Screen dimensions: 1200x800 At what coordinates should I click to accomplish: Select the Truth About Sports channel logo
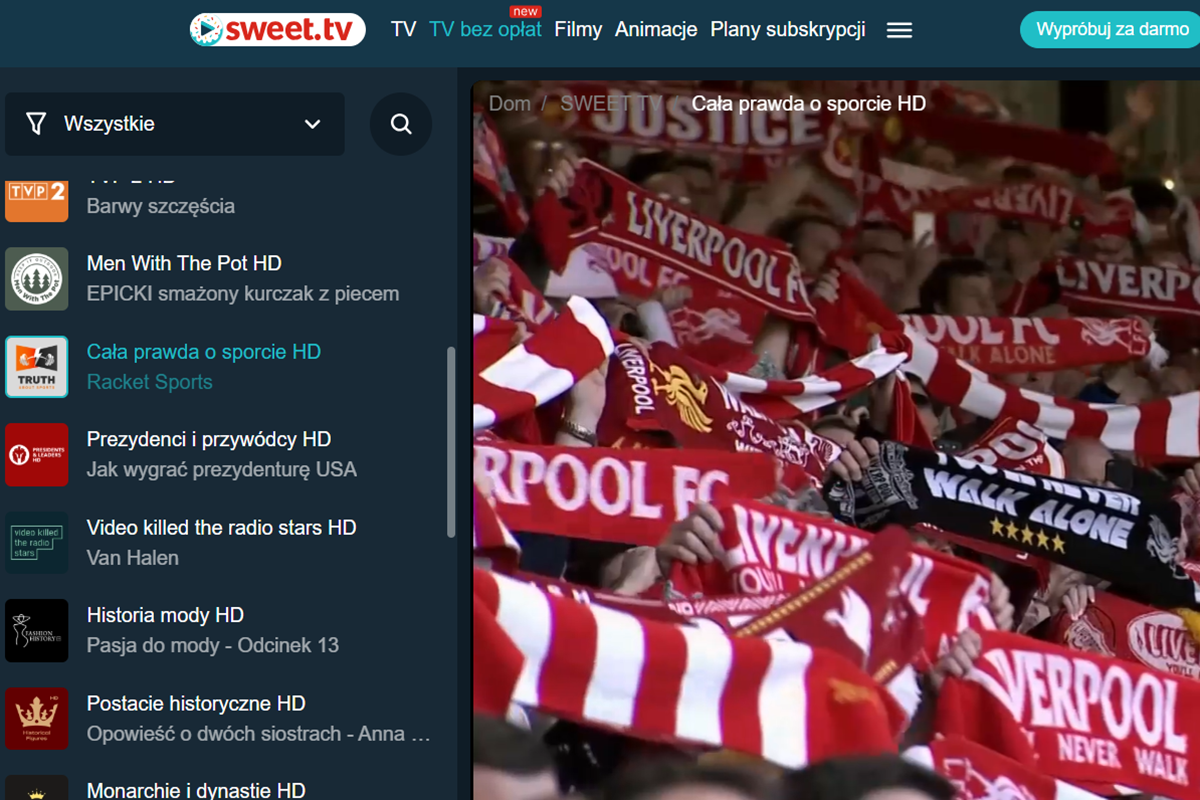point(37,367)
